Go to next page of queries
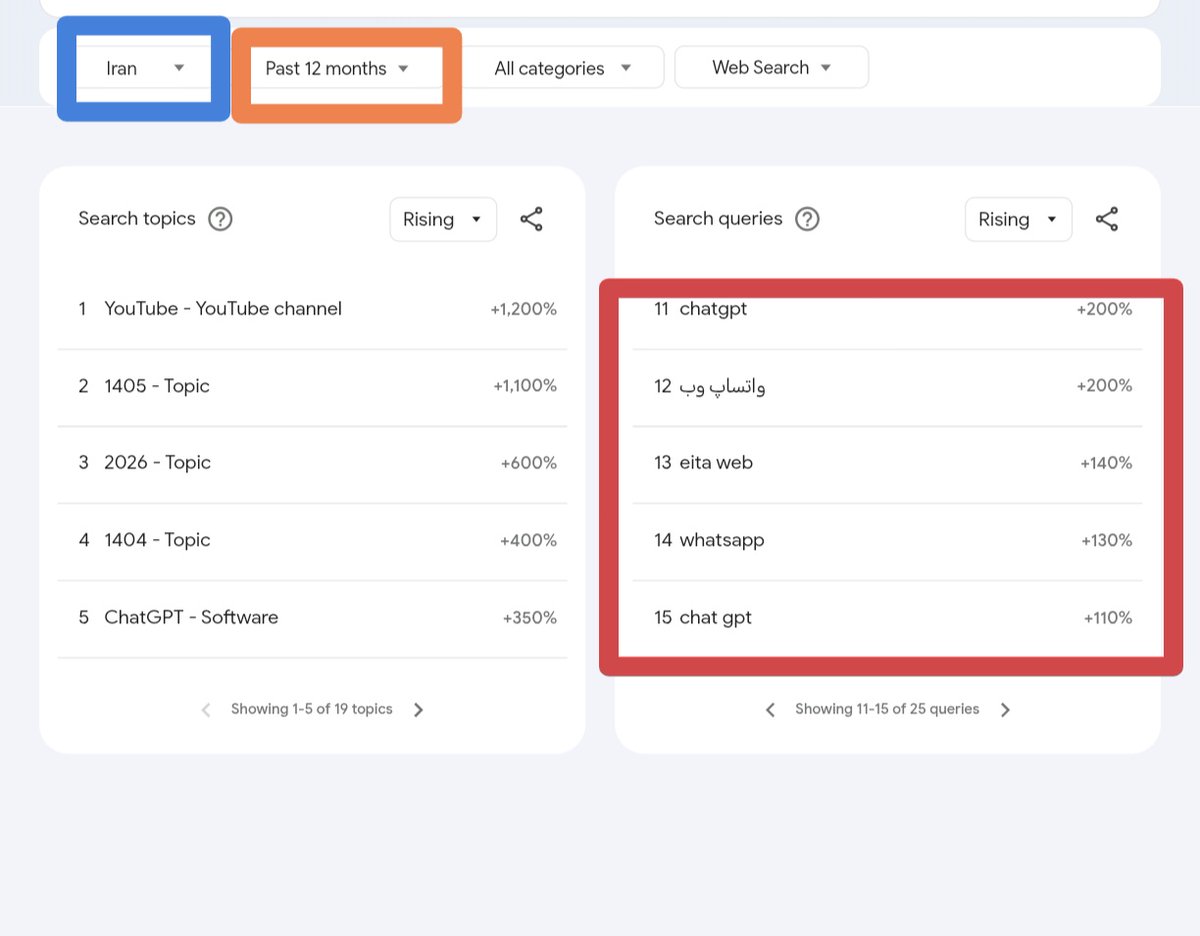This screenshot has height=936, width=1200. 1005,710
